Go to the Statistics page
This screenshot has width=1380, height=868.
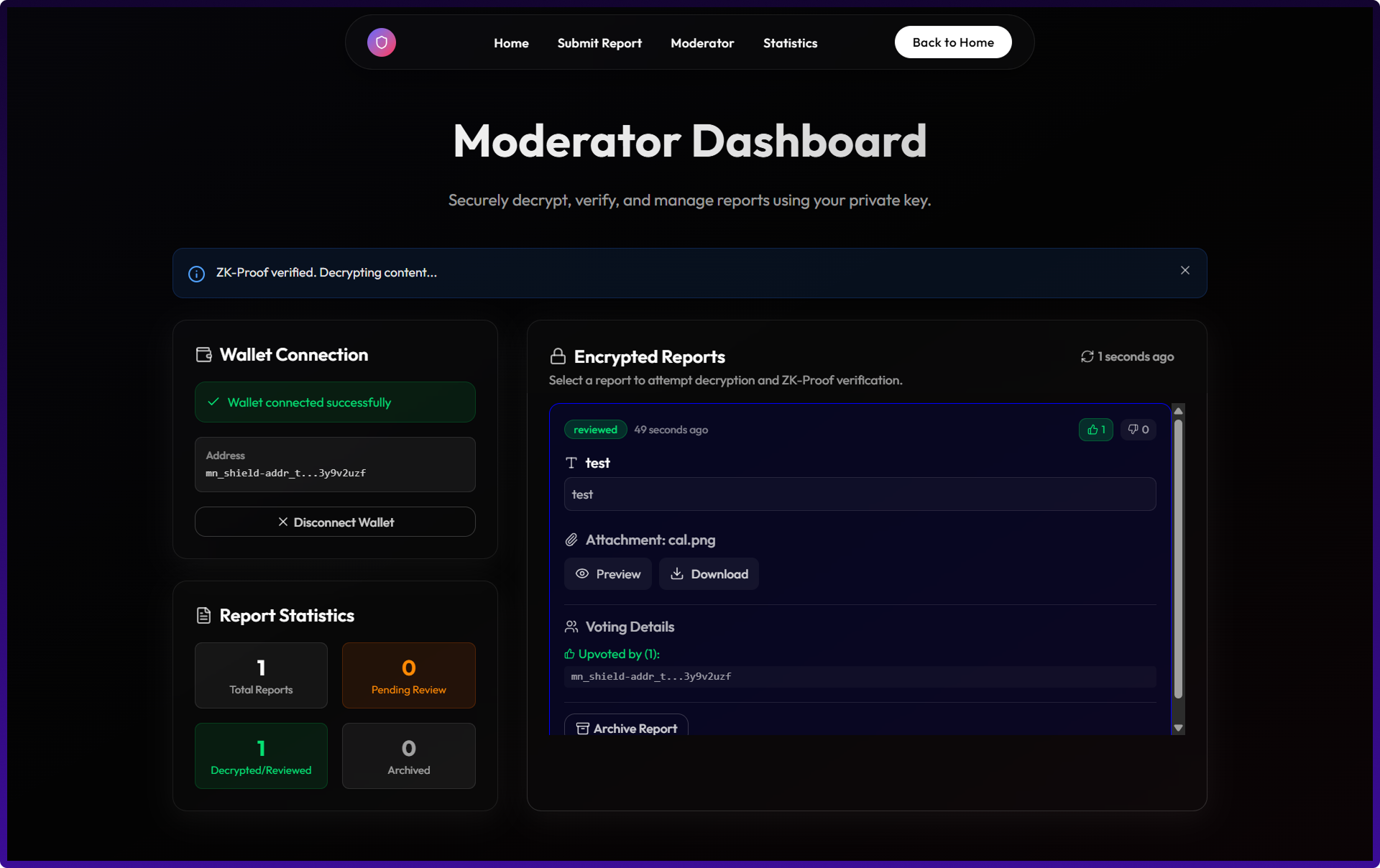(790, 43)
